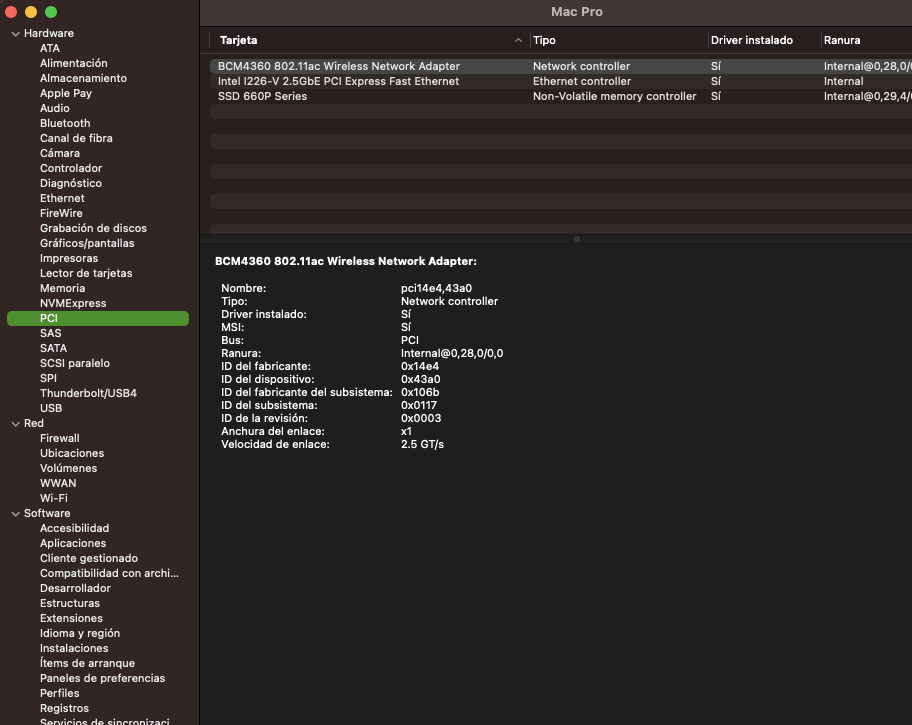This screenshot has height=725, width=912.
Task: Select SPI sidebar entry
Action: click(x=48, y=379)
